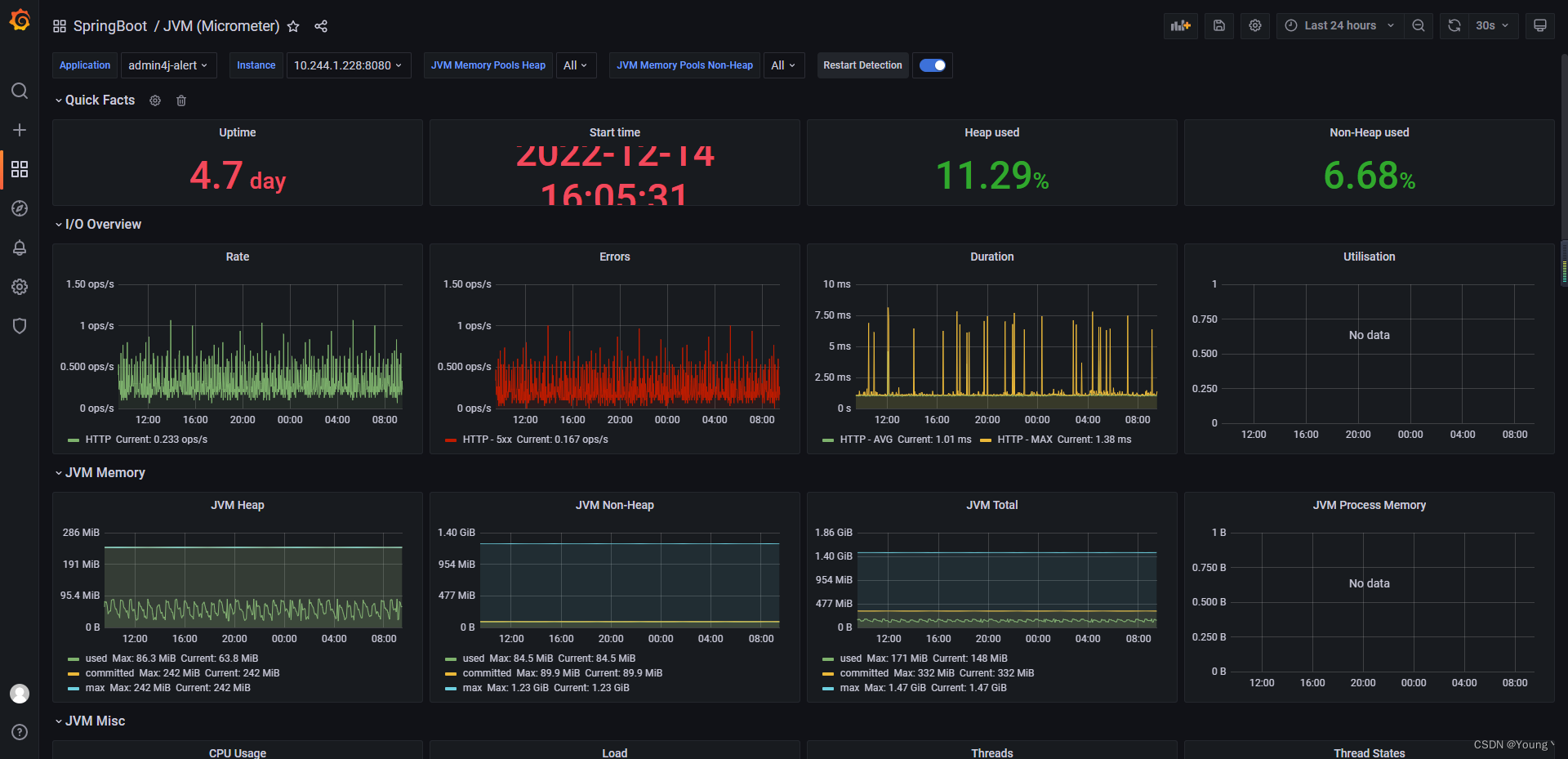Share the dashboard via share icon
1568x759 pixels.
click(x=321, y=26)
